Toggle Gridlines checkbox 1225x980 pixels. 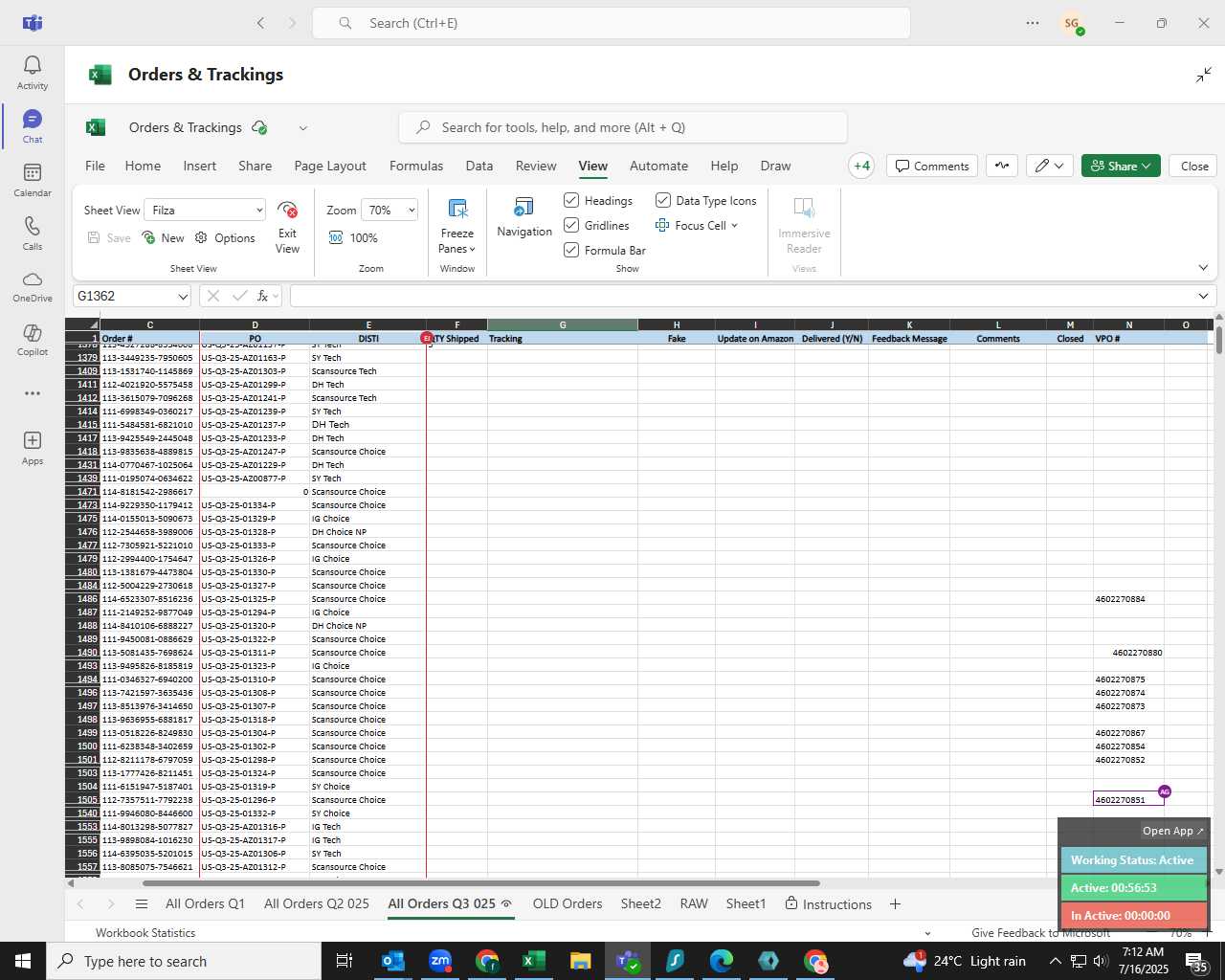pyautogui.click(x=571, y=225)
